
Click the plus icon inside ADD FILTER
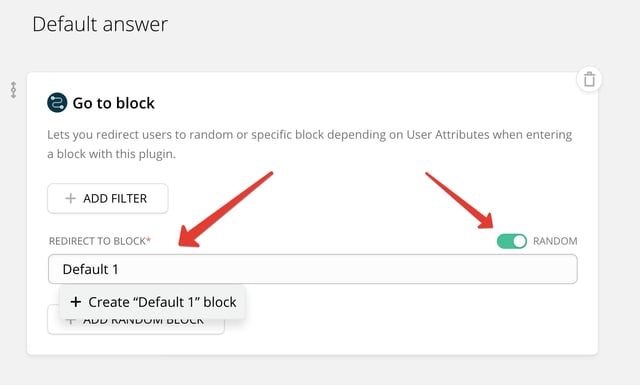(x=71, y=198)
